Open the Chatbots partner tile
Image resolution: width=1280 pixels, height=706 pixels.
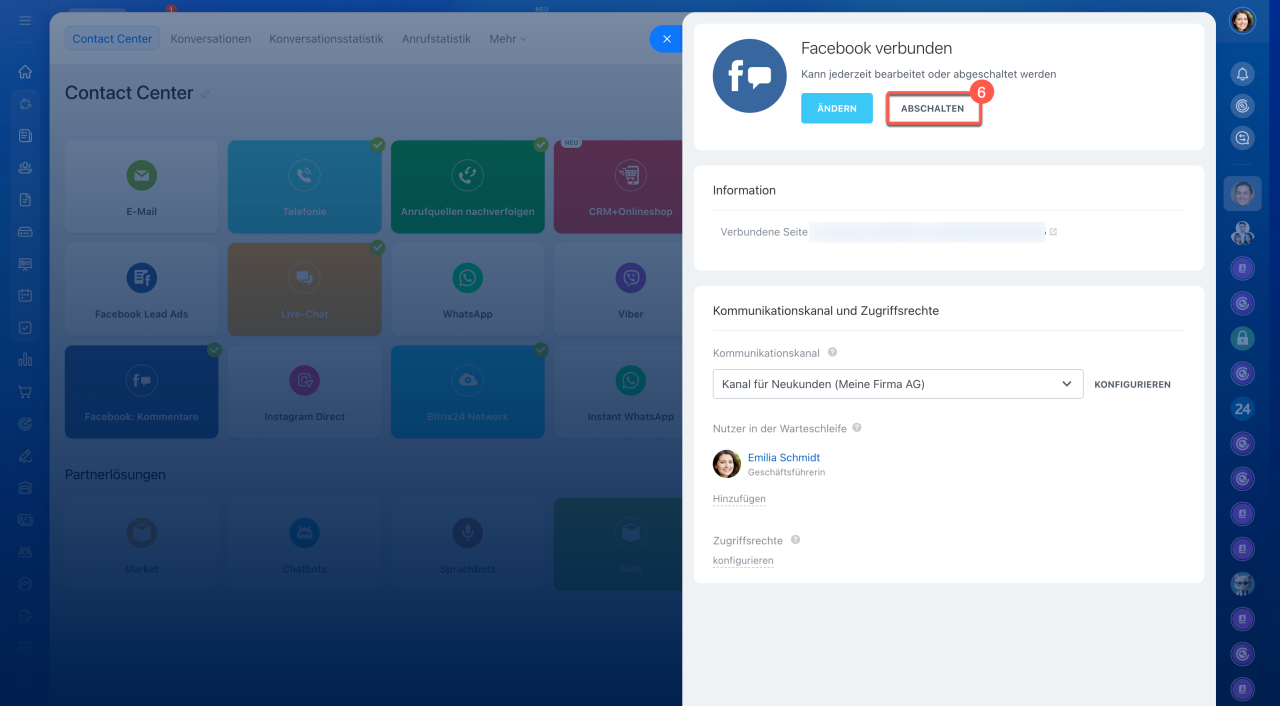304,545
